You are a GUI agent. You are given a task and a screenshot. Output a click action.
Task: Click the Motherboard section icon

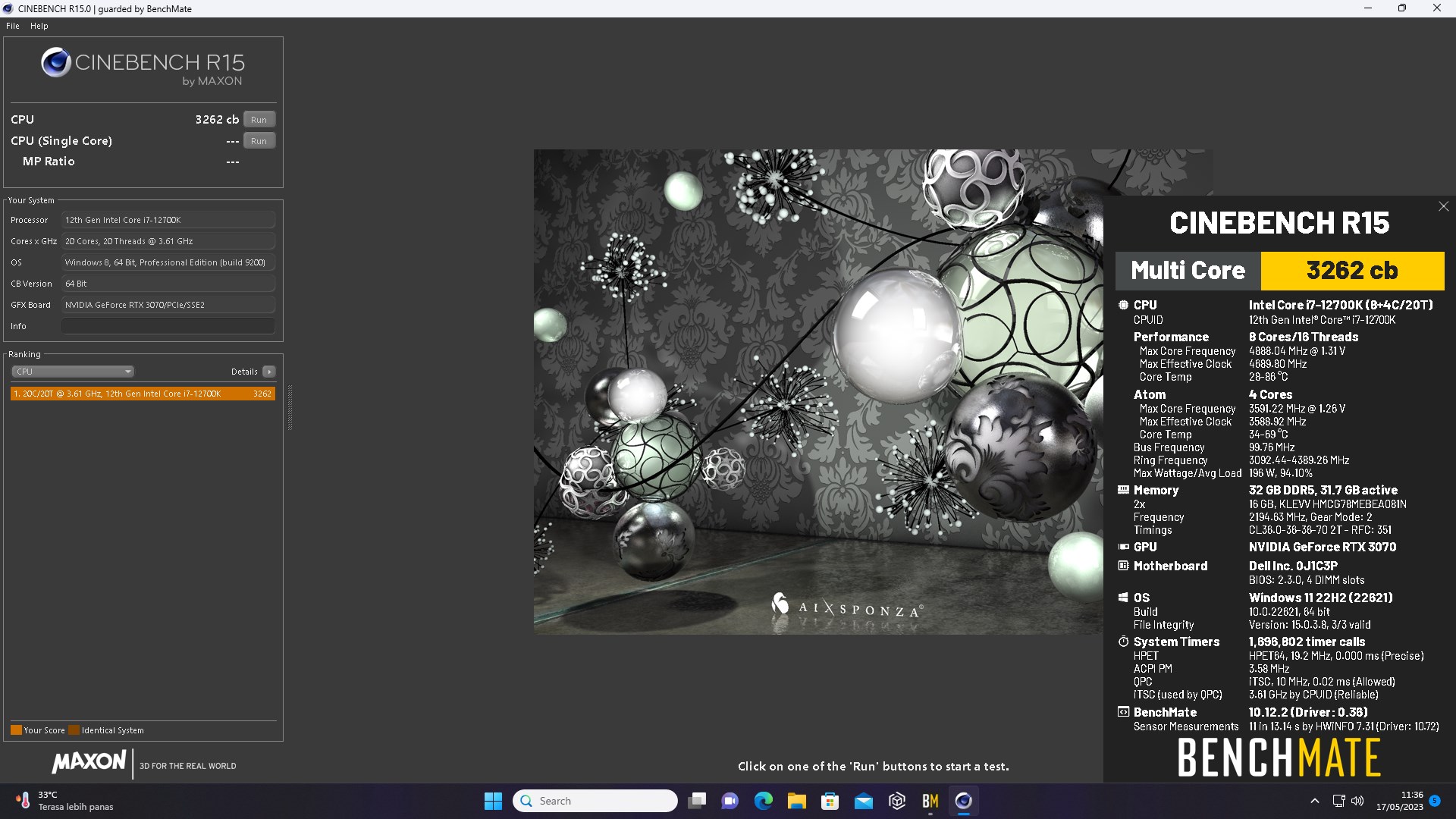click(1123, 566)
